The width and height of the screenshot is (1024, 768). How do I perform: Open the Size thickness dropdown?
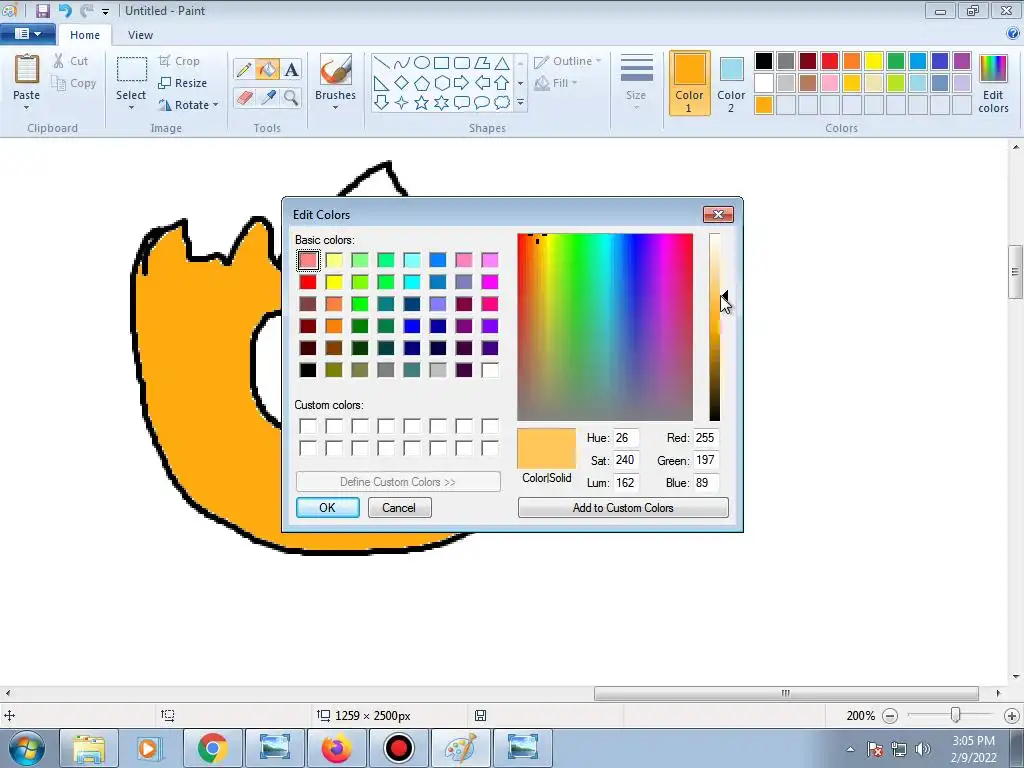tap(636, 82)
